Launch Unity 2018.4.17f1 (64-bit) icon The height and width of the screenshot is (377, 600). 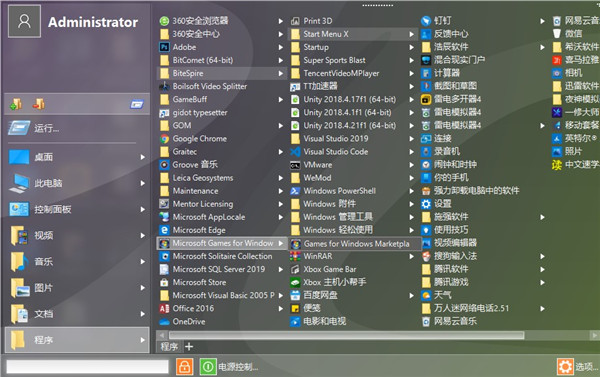coord(295,100)
